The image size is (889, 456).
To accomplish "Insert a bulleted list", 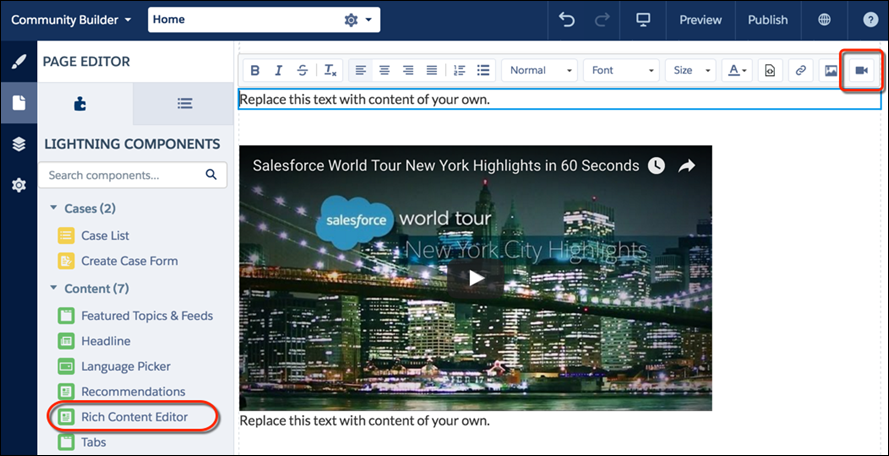I will click(484, 71).
